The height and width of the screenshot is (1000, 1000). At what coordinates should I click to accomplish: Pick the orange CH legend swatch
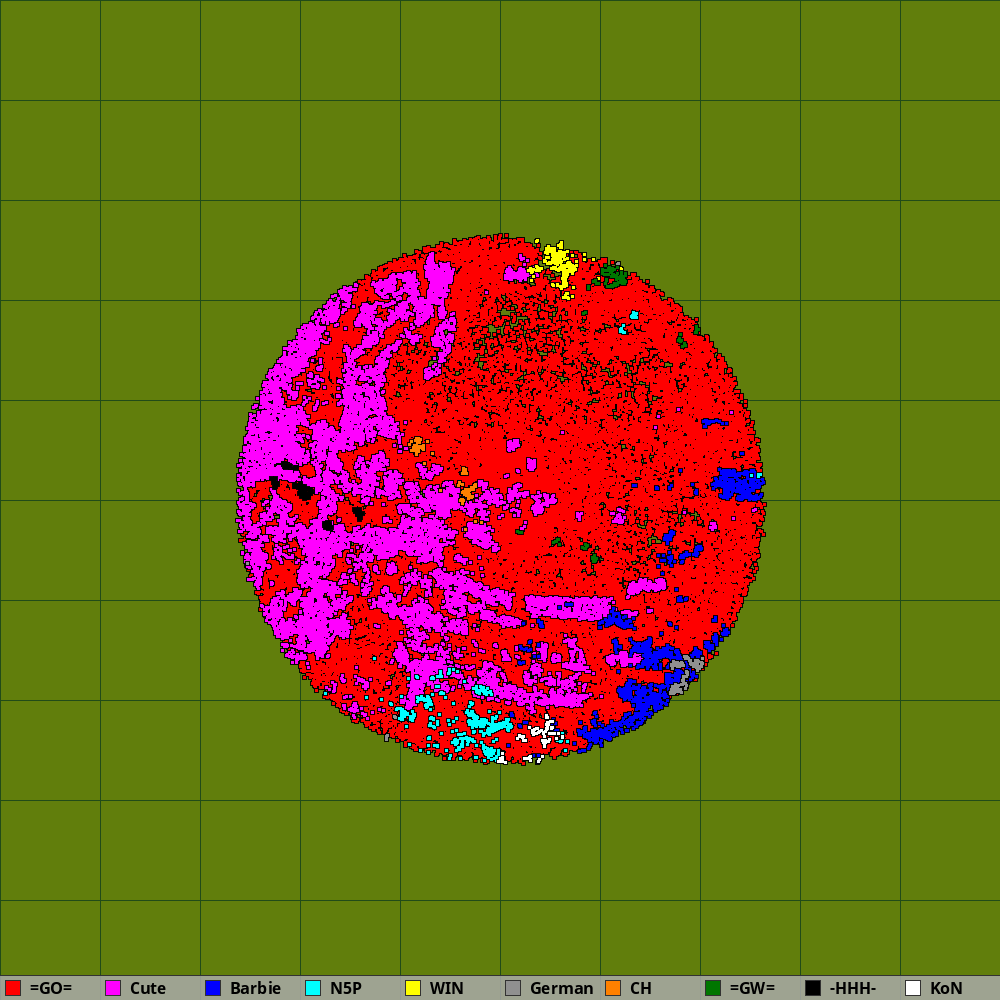pos(613,988)
